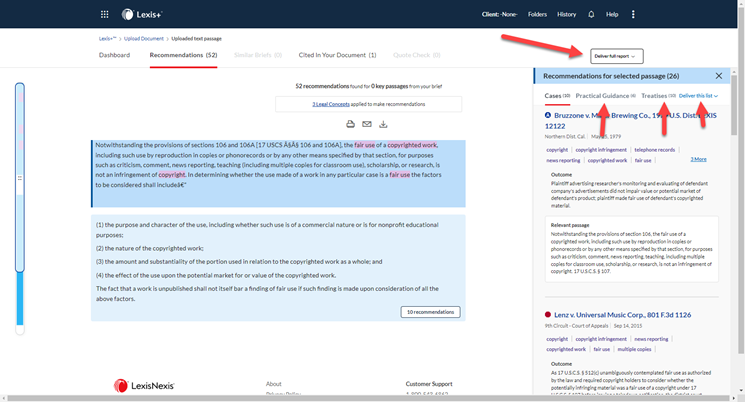Viewport: 745px width, 402px height.
Task: Grab the minimap handle grip
Action: pos(19,178)
